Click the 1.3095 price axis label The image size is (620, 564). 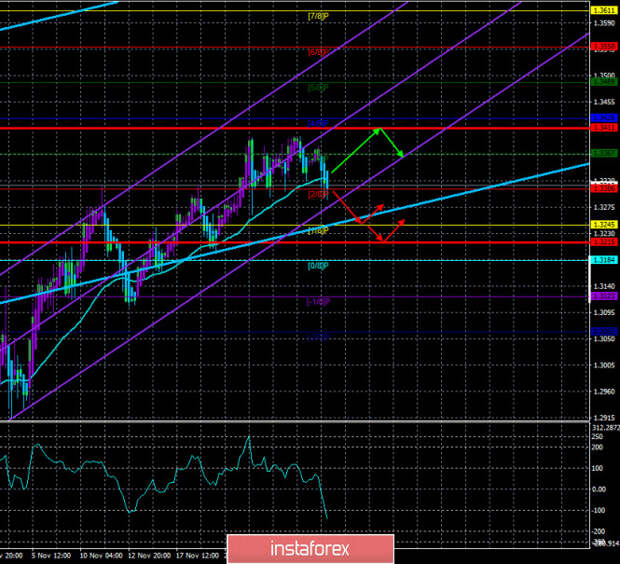(x=605, y=312)
